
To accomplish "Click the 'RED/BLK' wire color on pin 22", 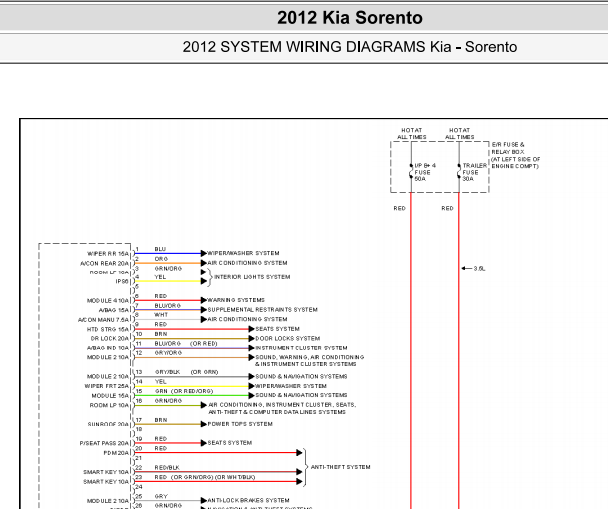I will pyautogui.click(x=167, y=468).
